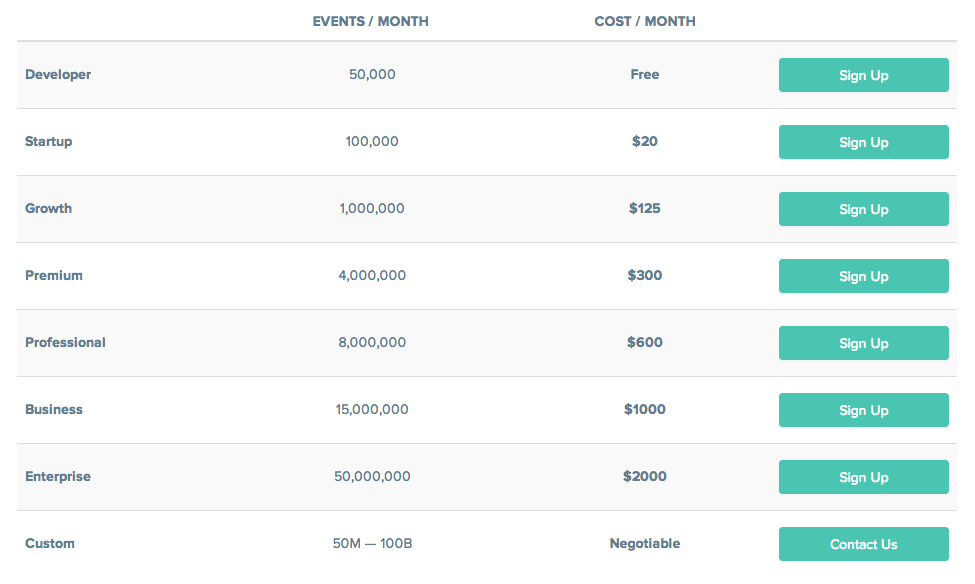The width and height of the screenshot is (975, 584).
Task: Choose Sign Up for the Growth plan
Action: click(x=863, y=209)
